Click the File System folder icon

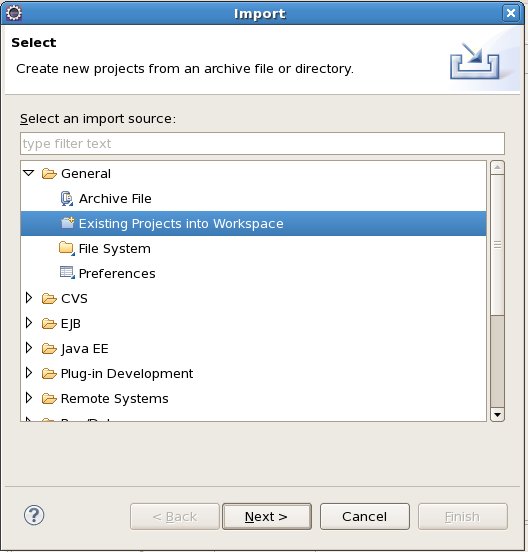(x=67, y=248)
